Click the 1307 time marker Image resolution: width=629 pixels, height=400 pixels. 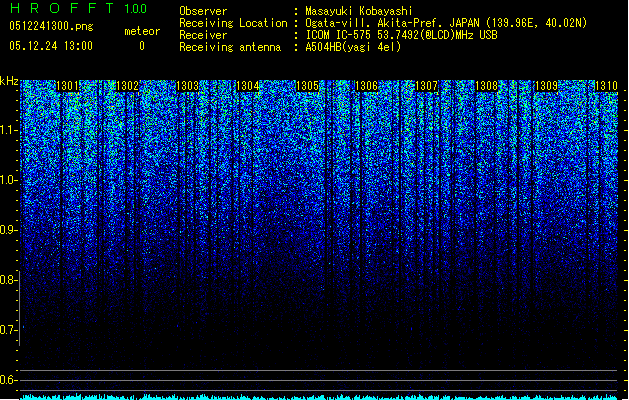click(x=426, y=86)
